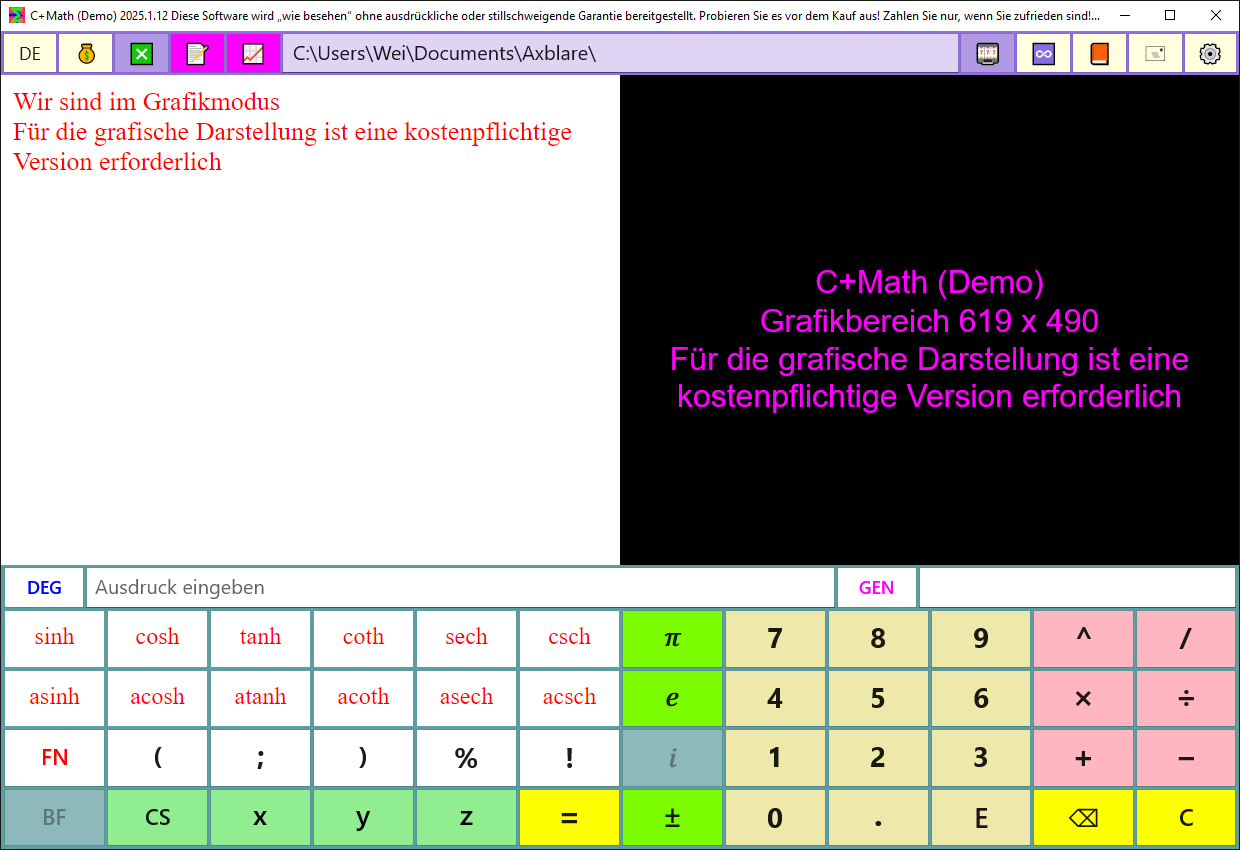Click the folder path field C:\Users\Wei\Documents\Axblare\

pos(621,54)
